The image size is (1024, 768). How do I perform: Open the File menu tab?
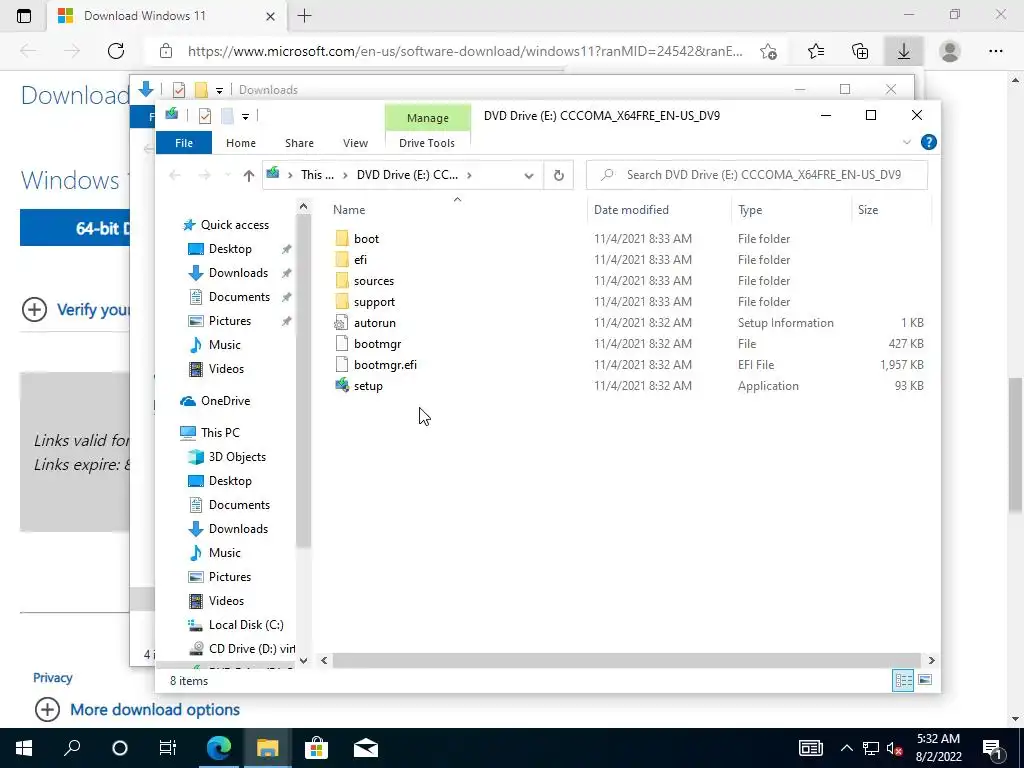[184, 143]
